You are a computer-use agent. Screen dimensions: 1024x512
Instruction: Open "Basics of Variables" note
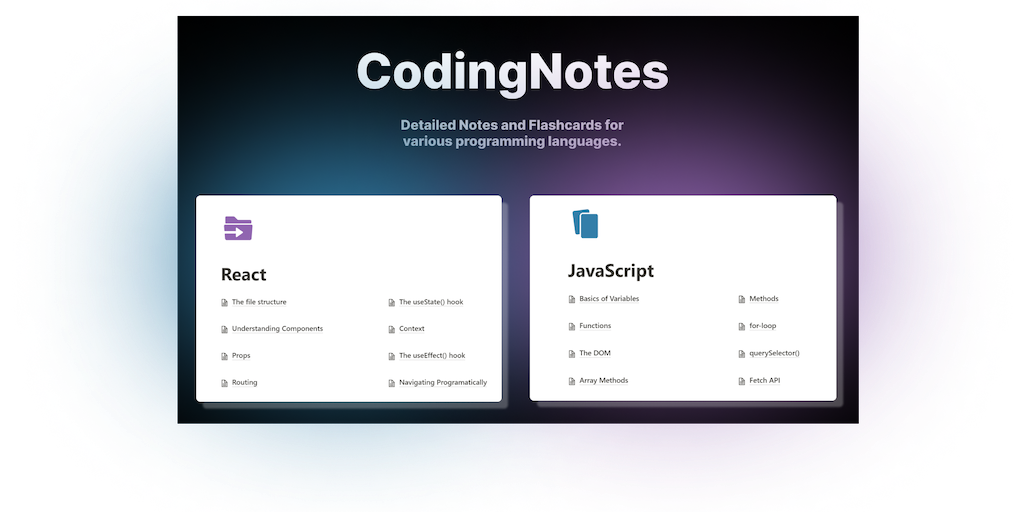pyautogui.click(x=609, y=298)
